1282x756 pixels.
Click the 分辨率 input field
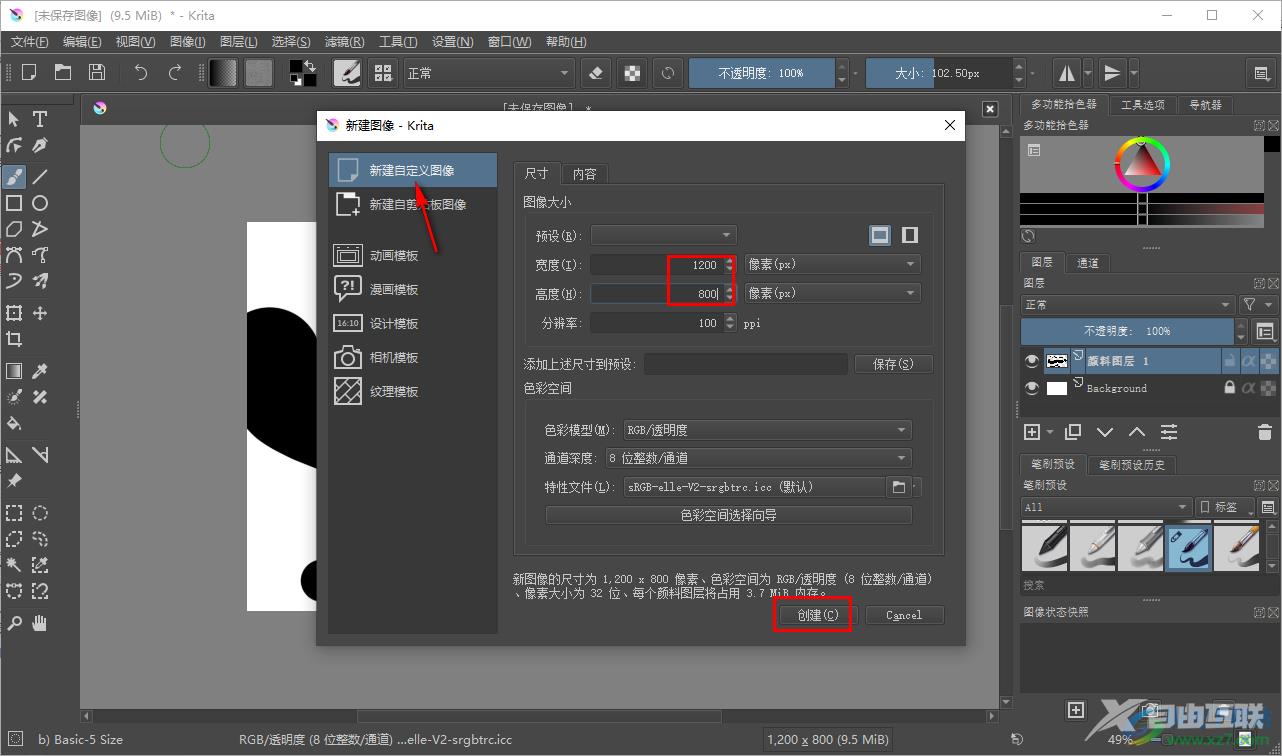tap(656, 323)
